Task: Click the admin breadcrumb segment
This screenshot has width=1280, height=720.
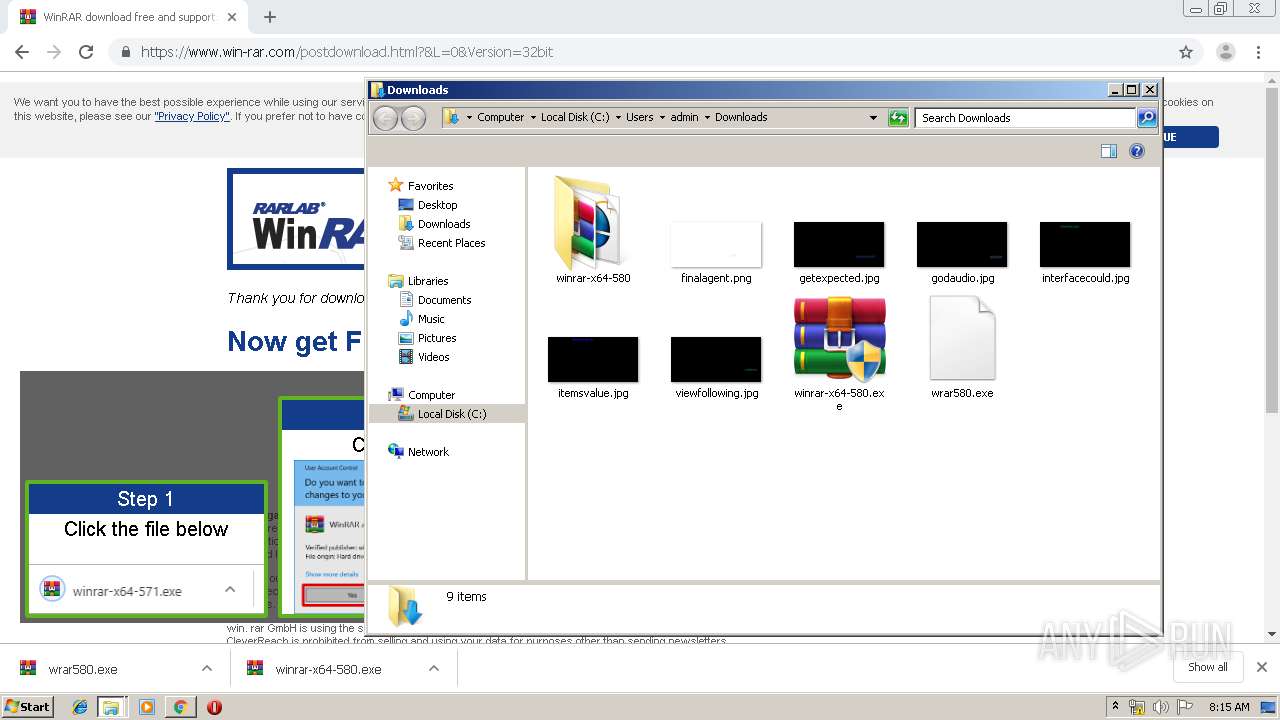Action: [685, 118]
